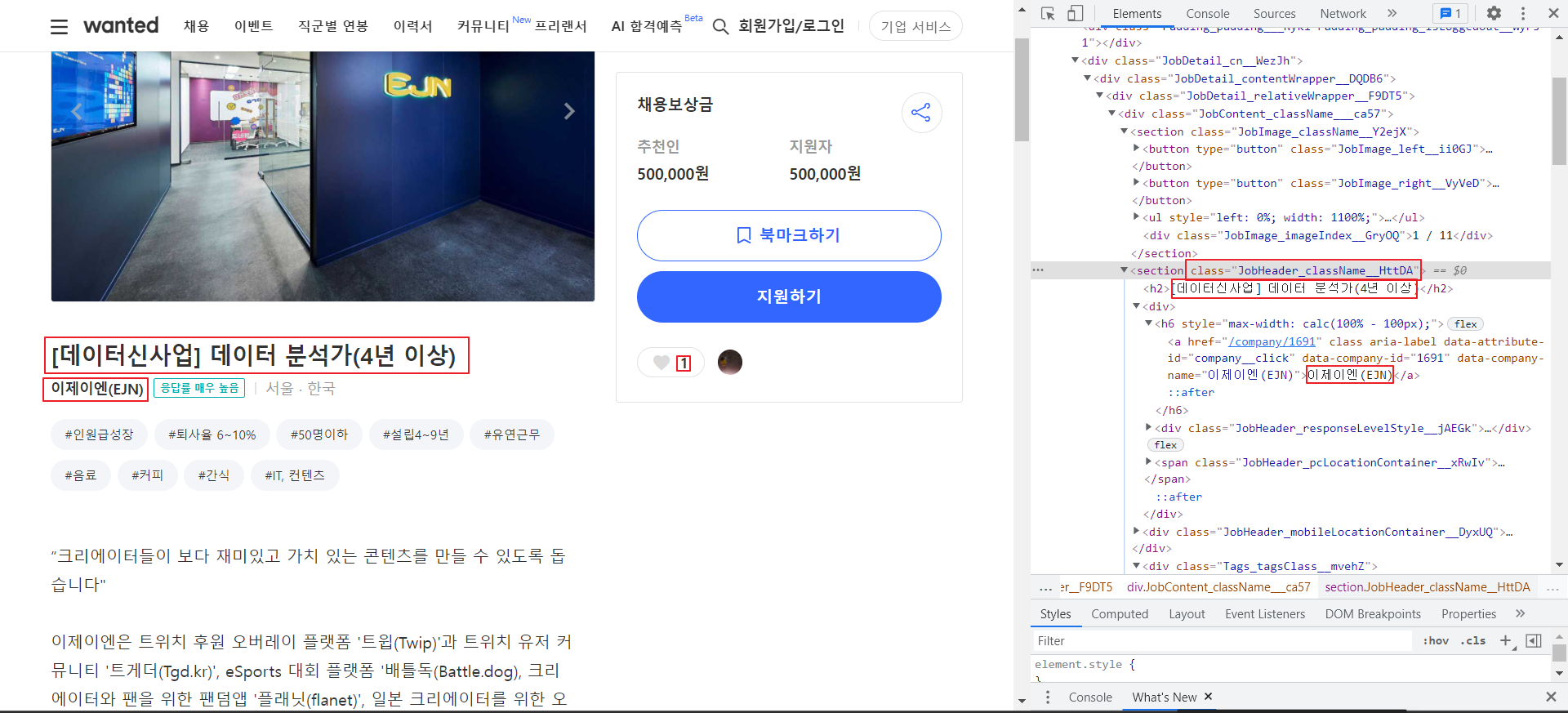This screenshot has width=1568, height=713.
Task: Select the Layout pane tab
Action: point(1187,613)
